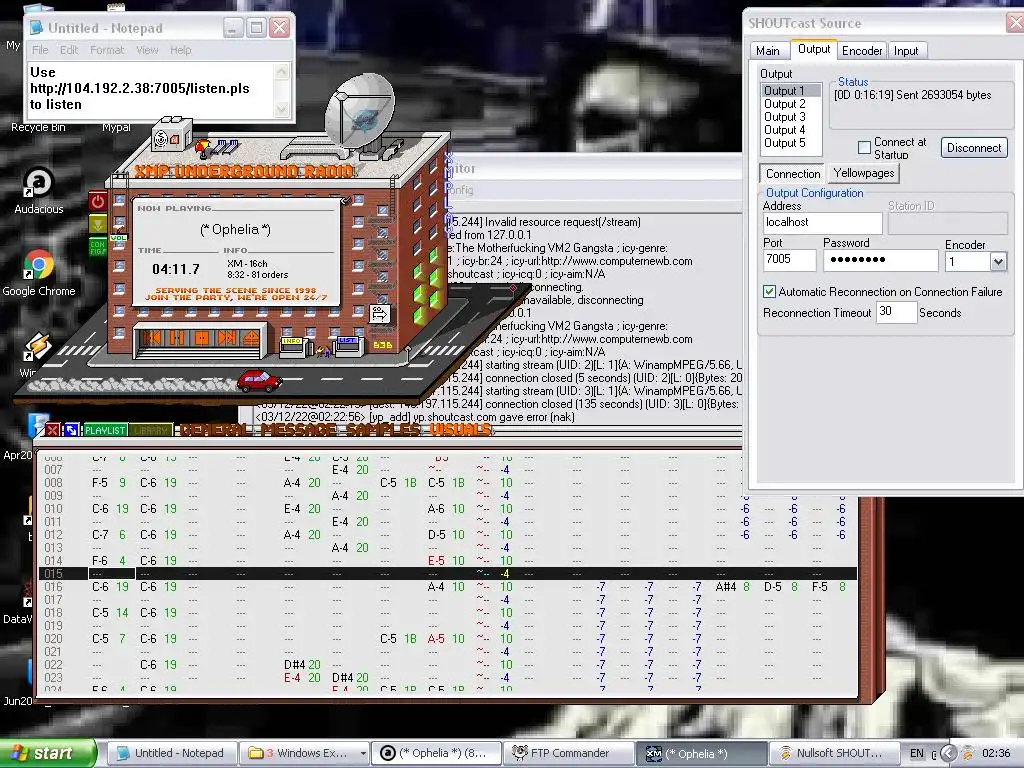1024x768 pixels.
Task: Select the Recycle Bin desktop icon
Action: [x=38, y=127]
